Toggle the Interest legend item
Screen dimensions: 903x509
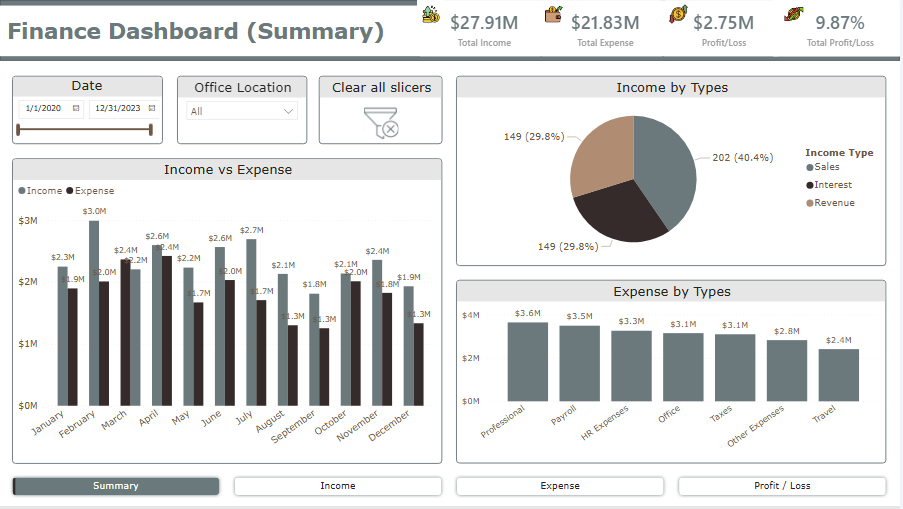pos(832,185)
